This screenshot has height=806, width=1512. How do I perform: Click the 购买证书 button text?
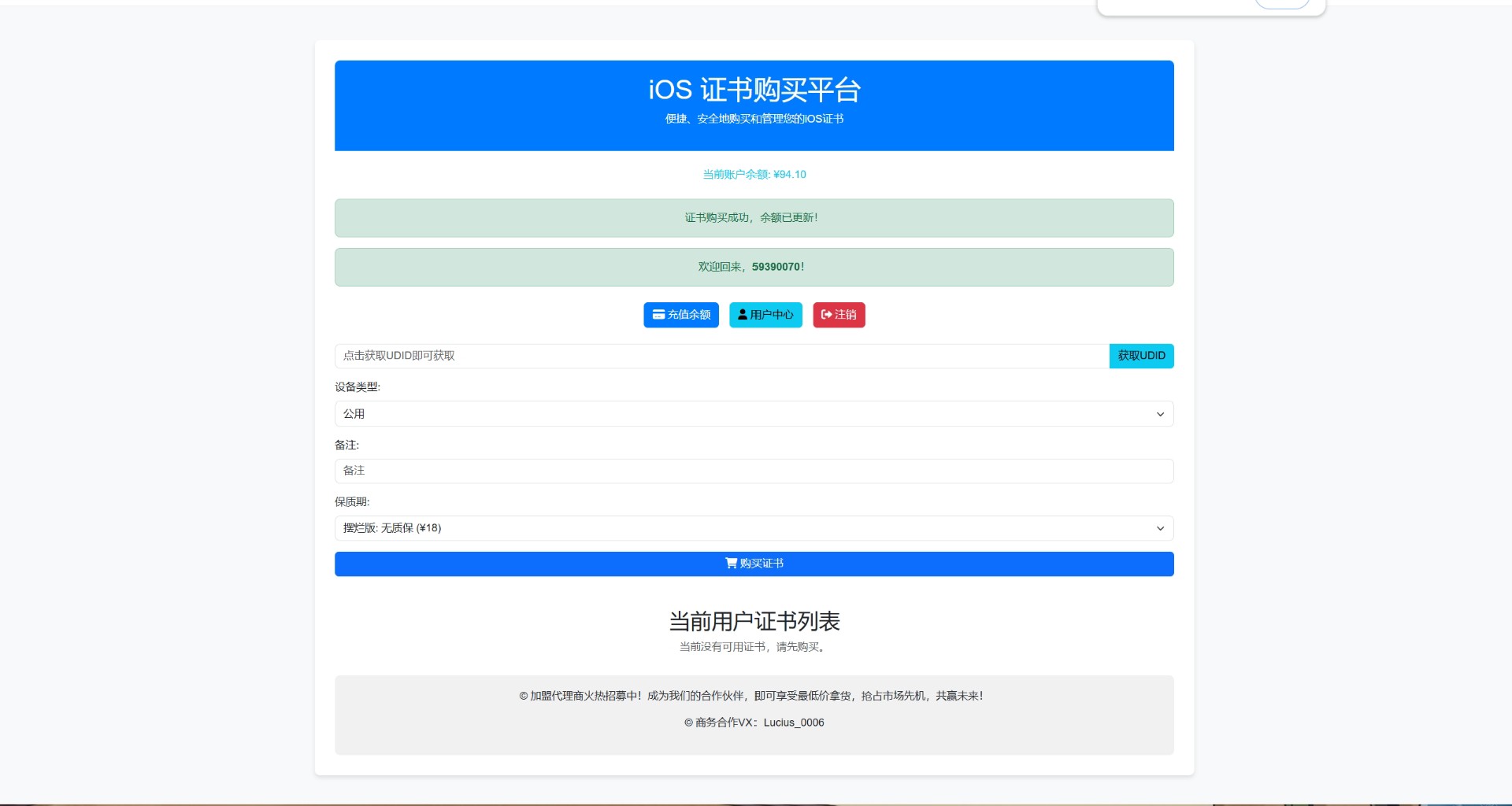pyautogui.click(x=762, y=564)
